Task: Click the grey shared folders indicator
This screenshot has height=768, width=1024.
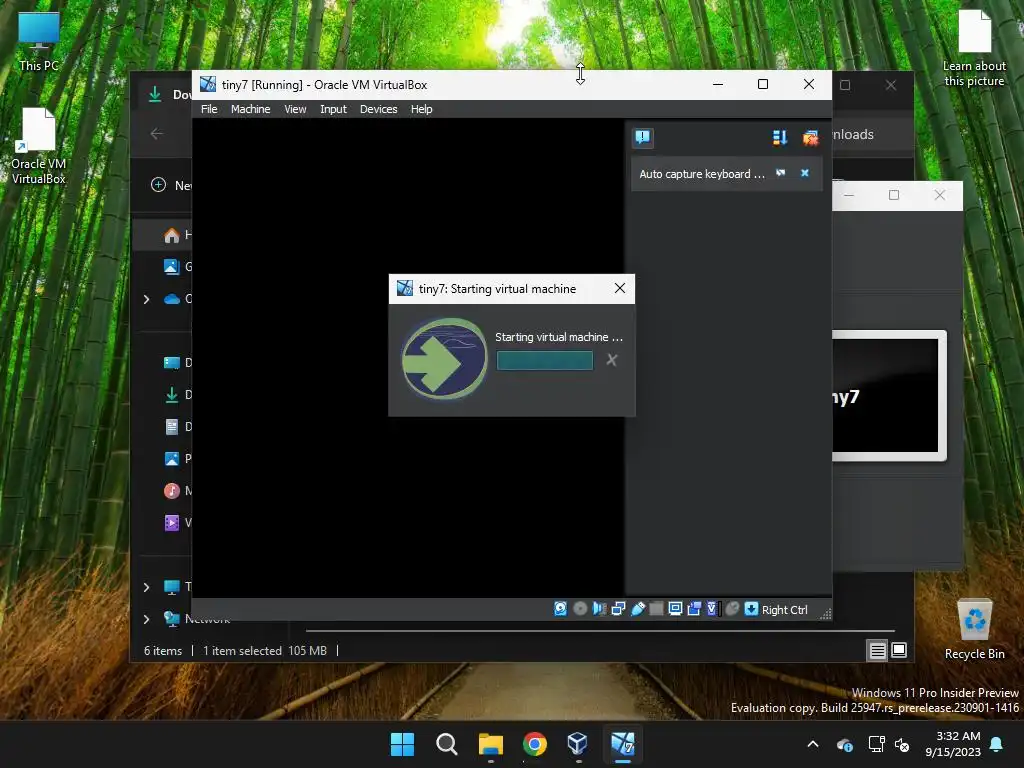Action: click(656, 609)
